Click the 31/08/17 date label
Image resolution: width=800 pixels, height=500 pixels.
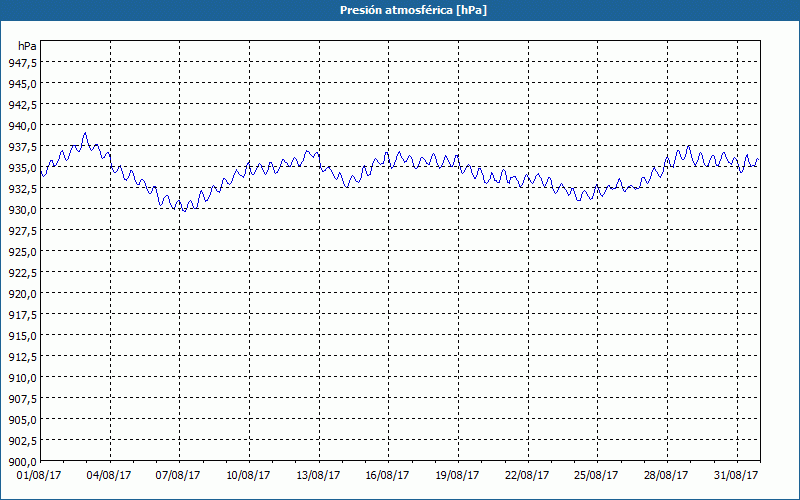736,475
